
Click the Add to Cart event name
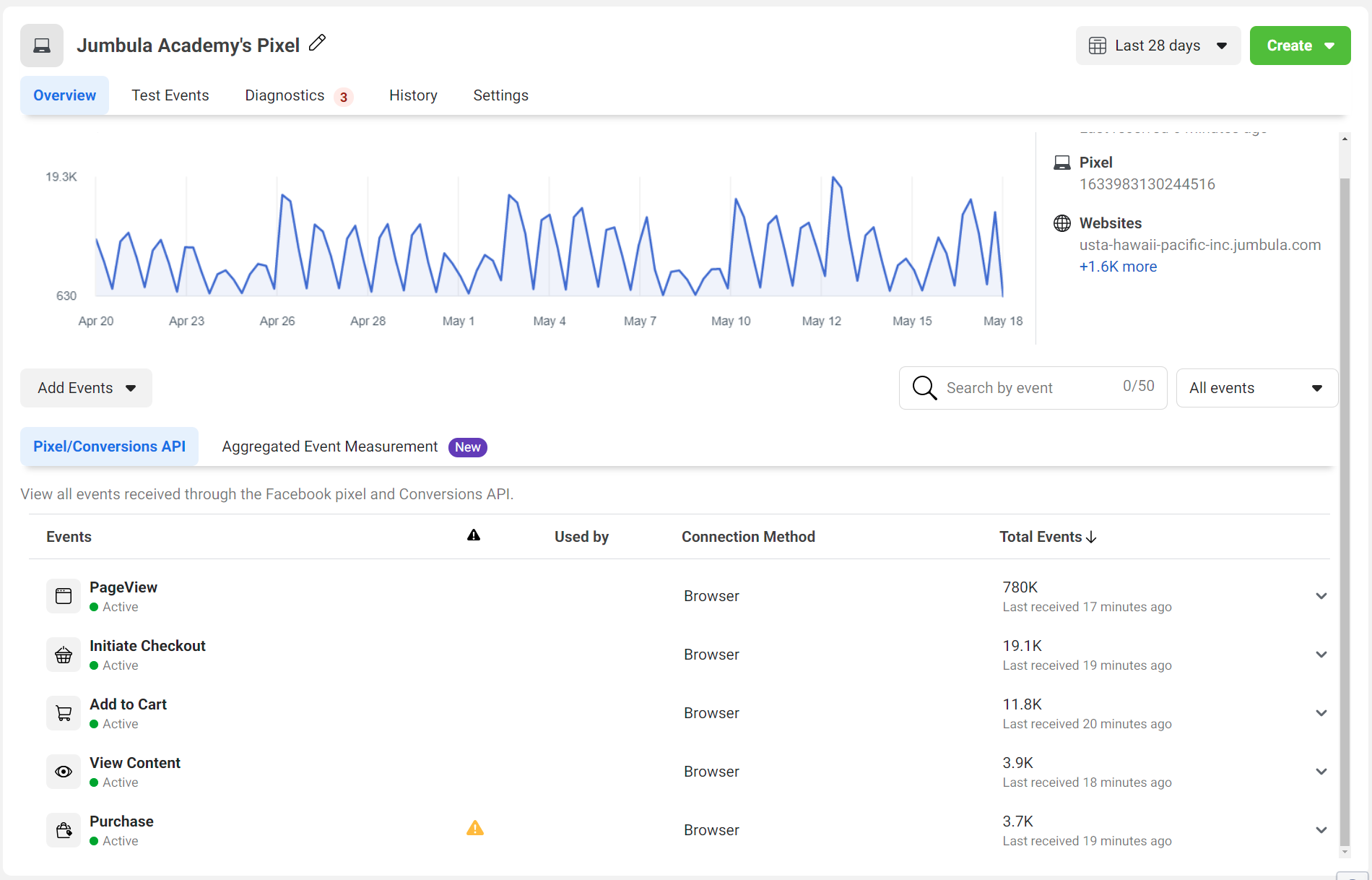click(x=128, y=704)
